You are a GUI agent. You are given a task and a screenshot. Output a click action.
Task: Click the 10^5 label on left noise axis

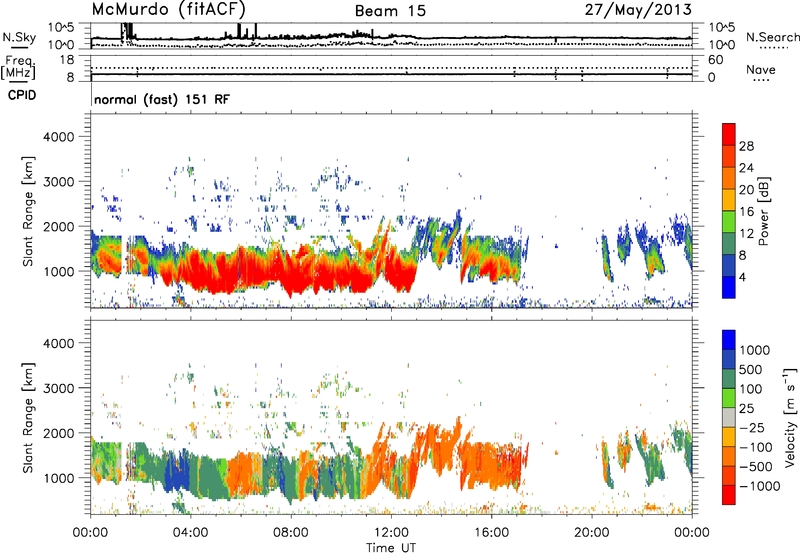tap(61, 27)
